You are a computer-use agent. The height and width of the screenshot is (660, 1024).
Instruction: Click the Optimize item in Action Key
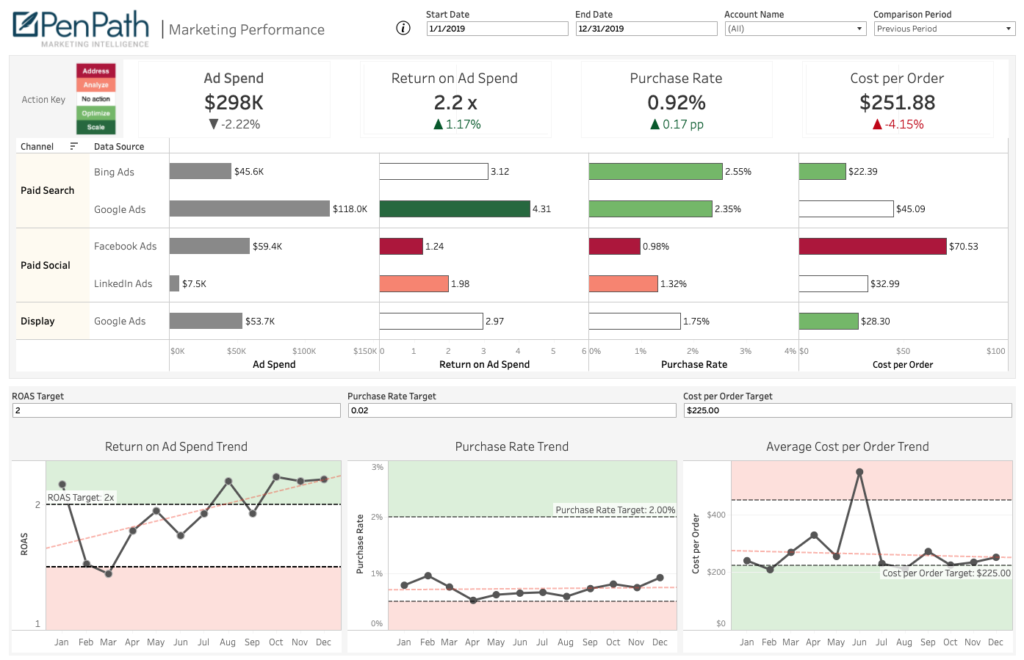tap(96, 114)
